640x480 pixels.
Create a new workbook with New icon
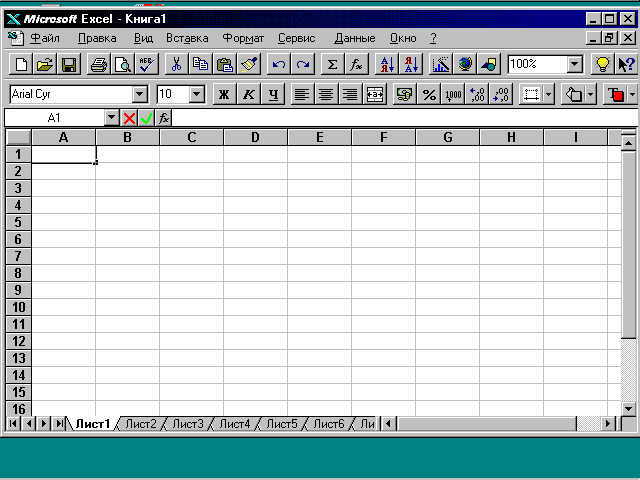21,64
